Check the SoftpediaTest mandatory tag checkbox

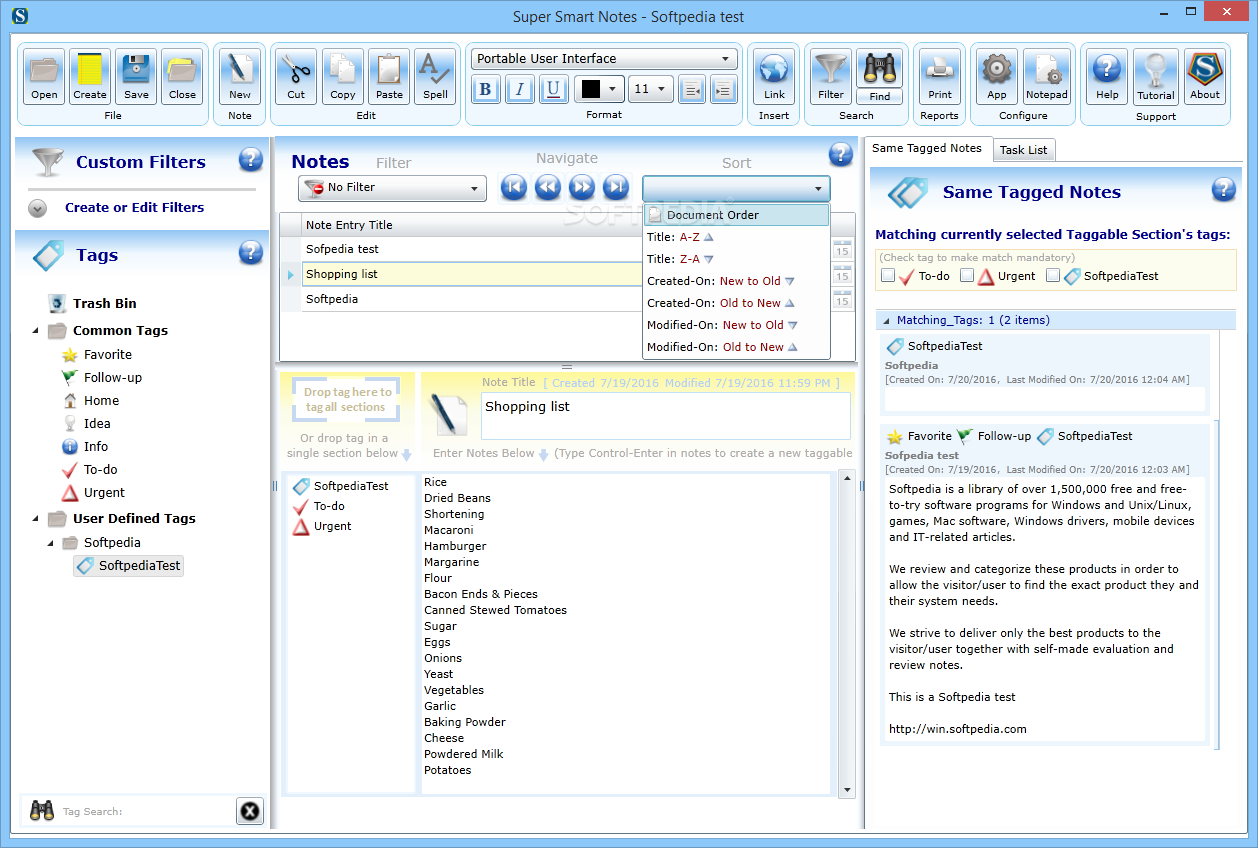click(1053, 276)
